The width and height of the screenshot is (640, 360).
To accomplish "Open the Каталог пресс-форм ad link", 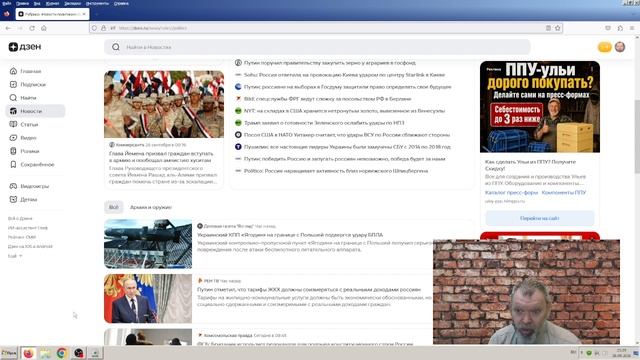I will (511, 192).
